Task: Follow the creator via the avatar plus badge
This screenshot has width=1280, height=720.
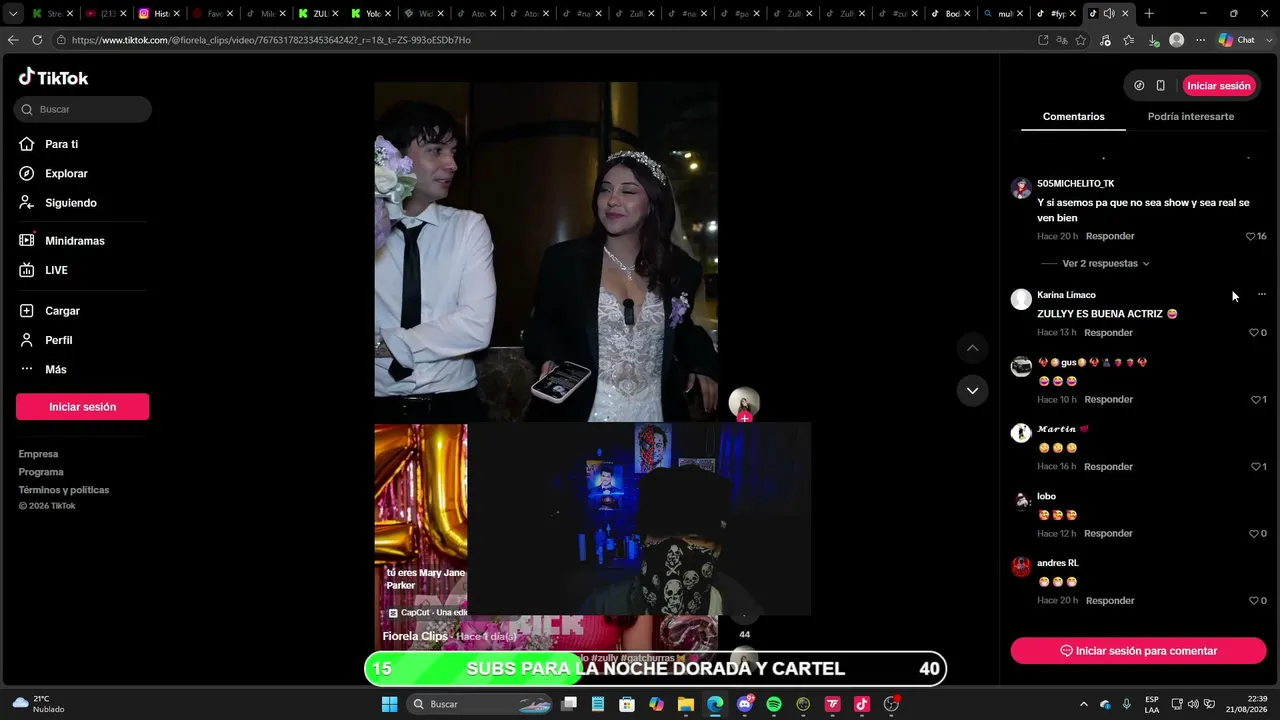Action: (744, 418)
